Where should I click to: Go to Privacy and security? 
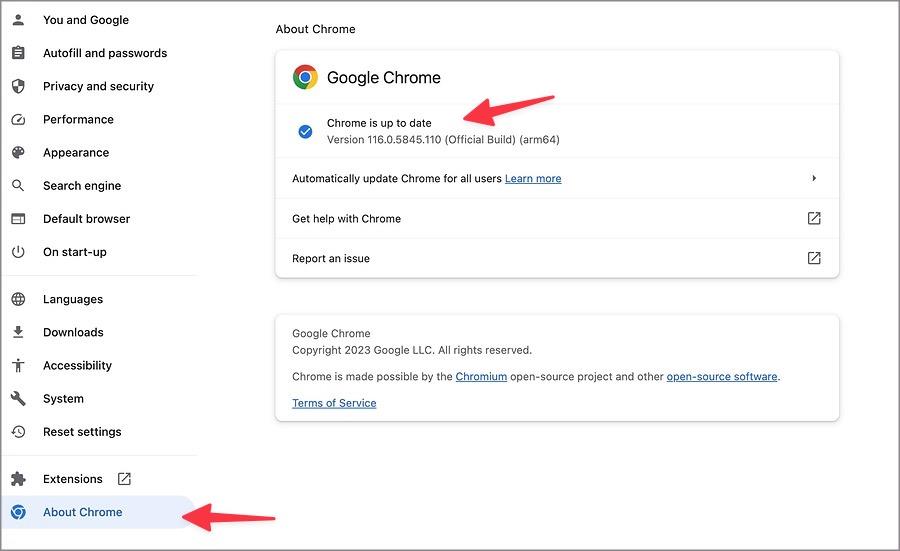point(98,86)
